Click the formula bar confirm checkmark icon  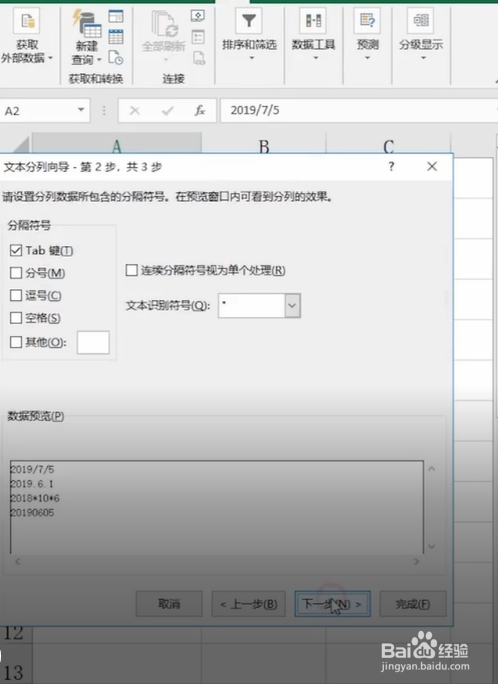(167, 111)
